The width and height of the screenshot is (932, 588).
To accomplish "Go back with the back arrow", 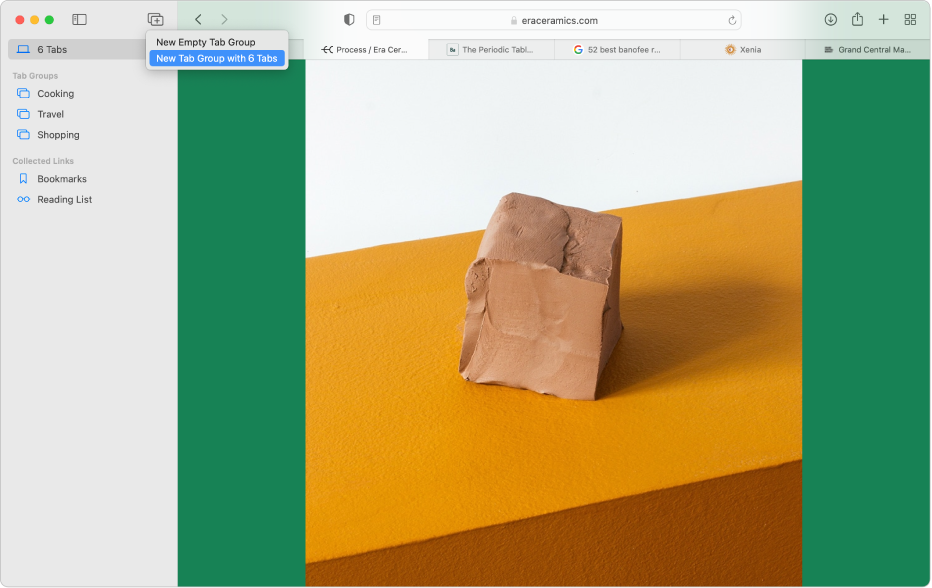I will tap(198, 20).
